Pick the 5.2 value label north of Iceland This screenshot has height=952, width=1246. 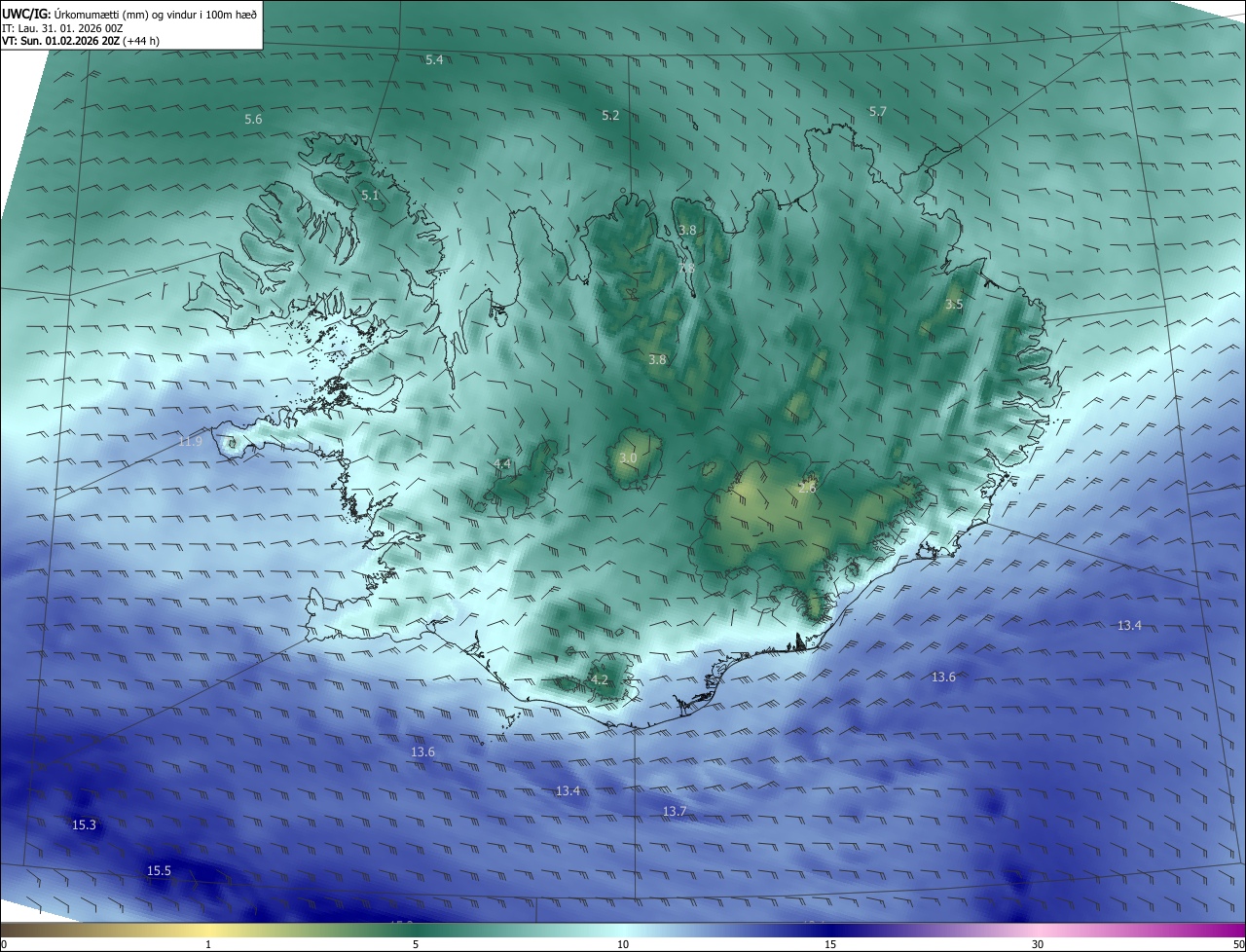610,116
